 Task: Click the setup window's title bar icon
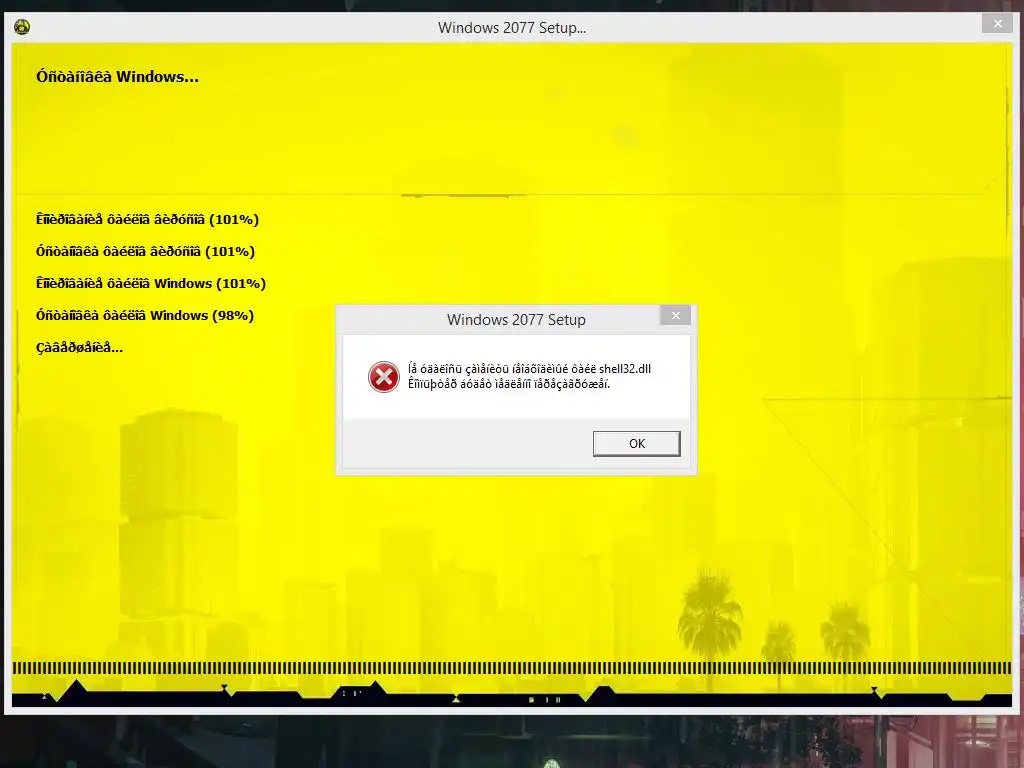tap(22, 27)
